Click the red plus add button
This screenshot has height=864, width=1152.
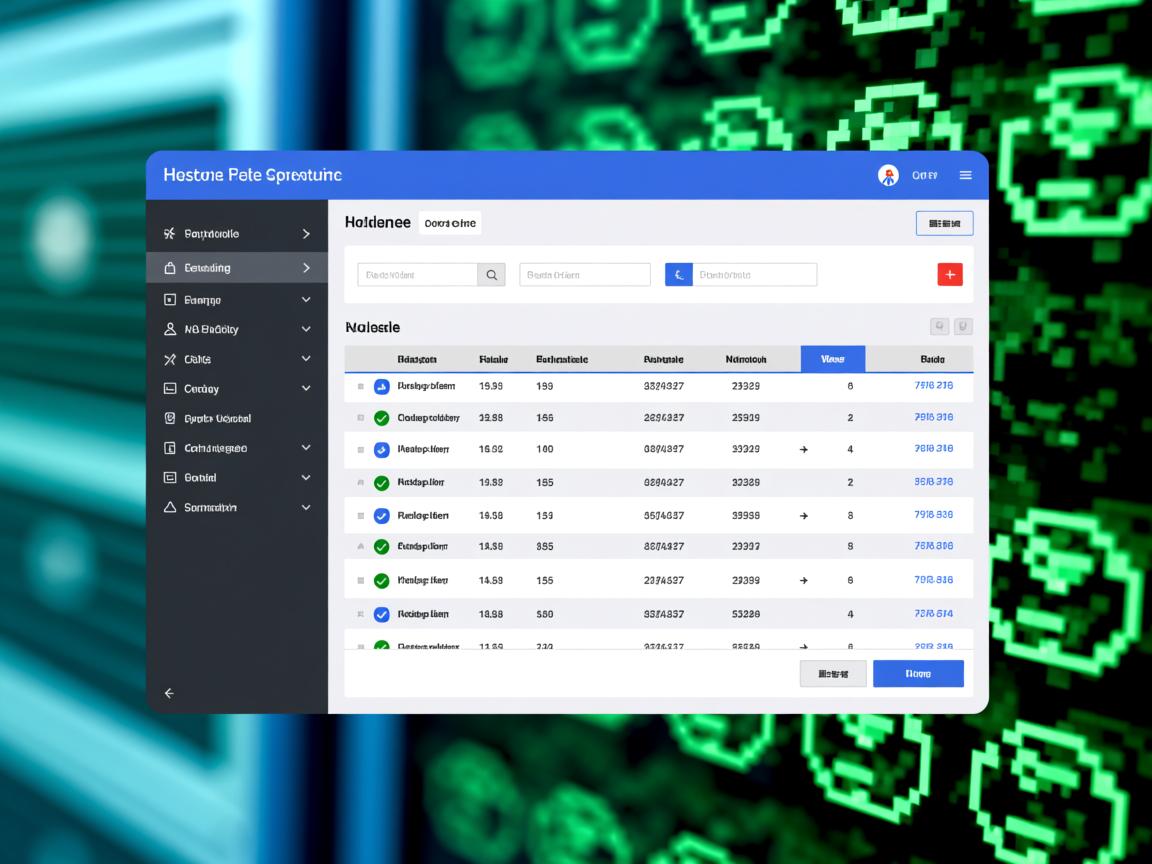pyautogui.click(x=949, y=274)
